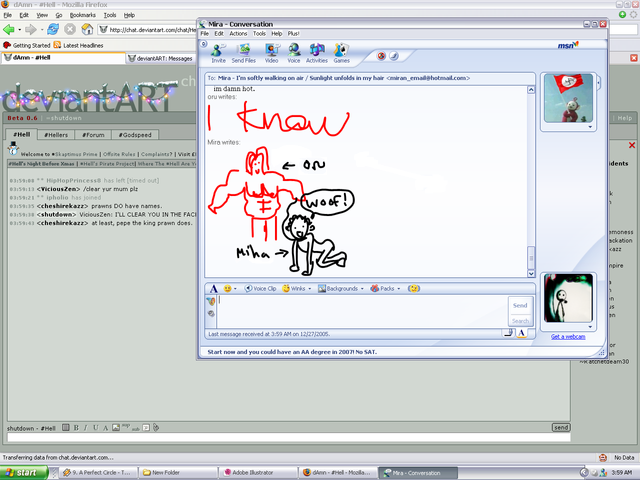Expand the Winks dropdown arrow
640x480 pixels.
click(x=309, y=289)
